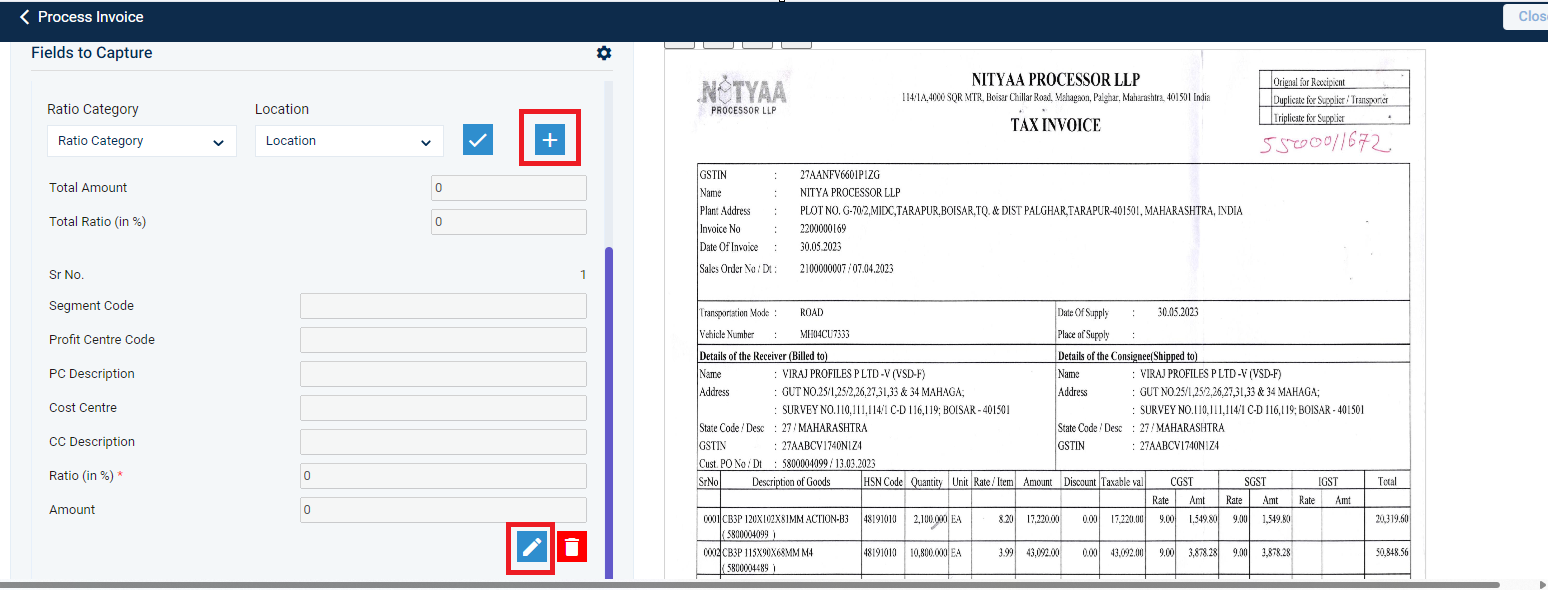Click the horizontal scrollbar at page bottom
Viewport: 1548px width, 590px height.
(750, 584)
